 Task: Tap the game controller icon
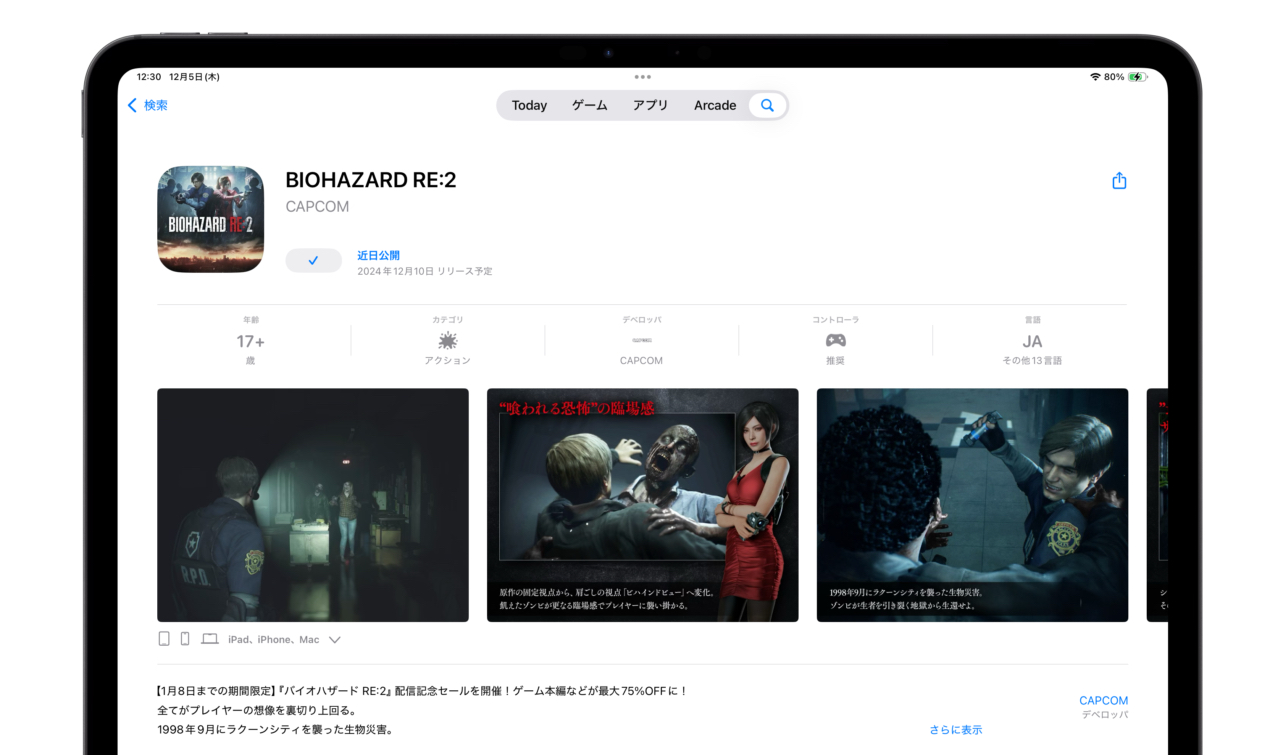[835, 341]
